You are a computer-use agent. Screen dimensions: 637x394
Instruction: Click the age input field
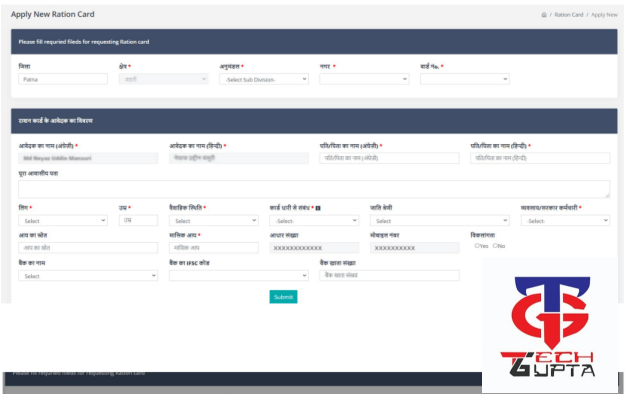(x=139, y=220)
